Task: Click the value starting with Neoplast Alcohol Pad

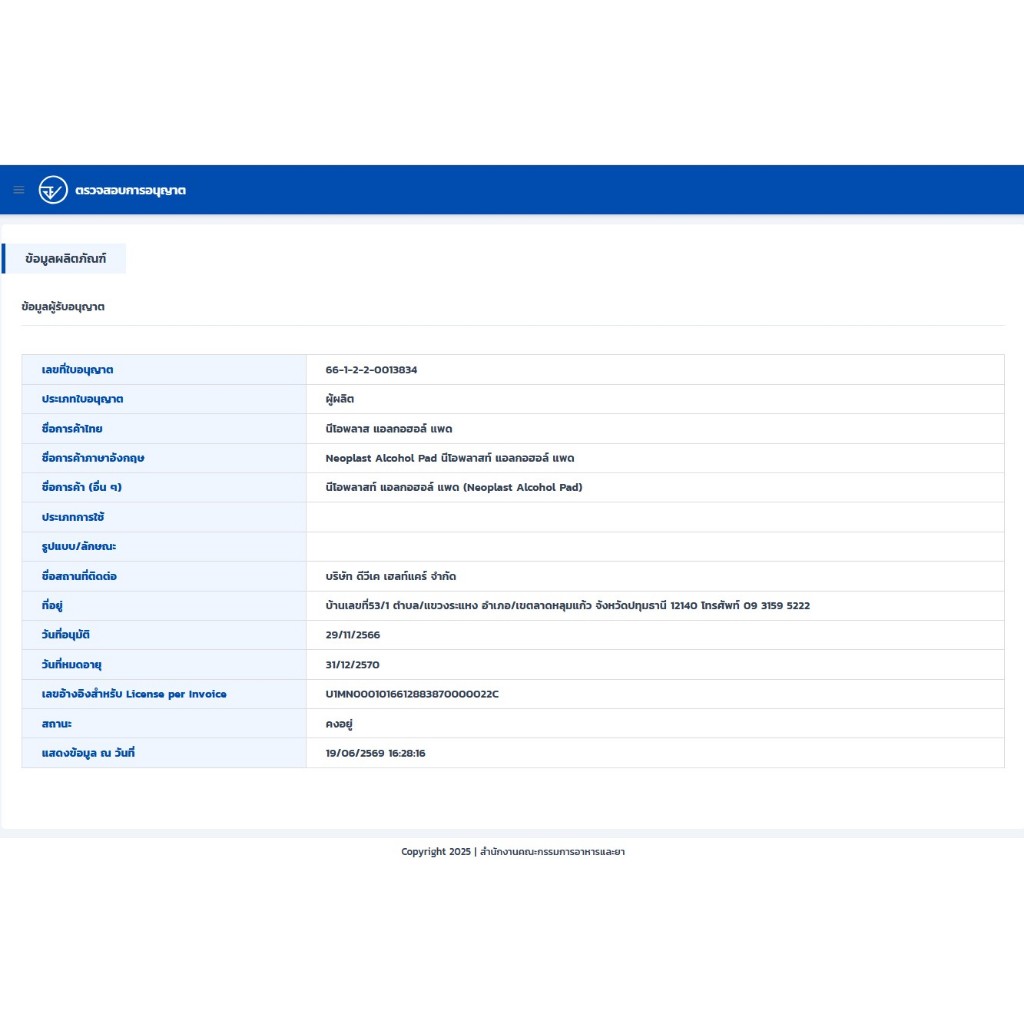Action: (449, 458)
